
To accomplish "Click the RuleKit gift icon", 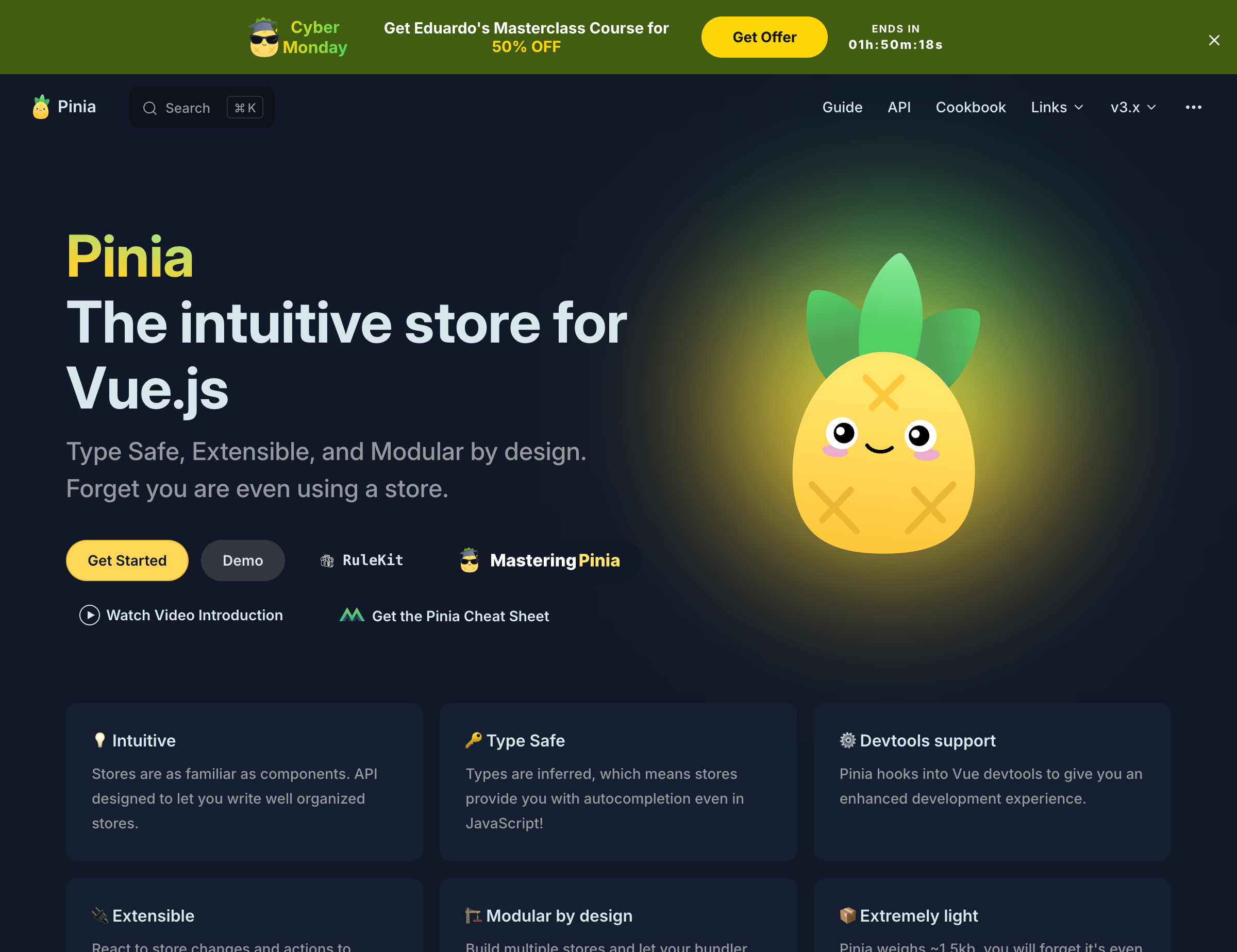I will tap(327, 561).
